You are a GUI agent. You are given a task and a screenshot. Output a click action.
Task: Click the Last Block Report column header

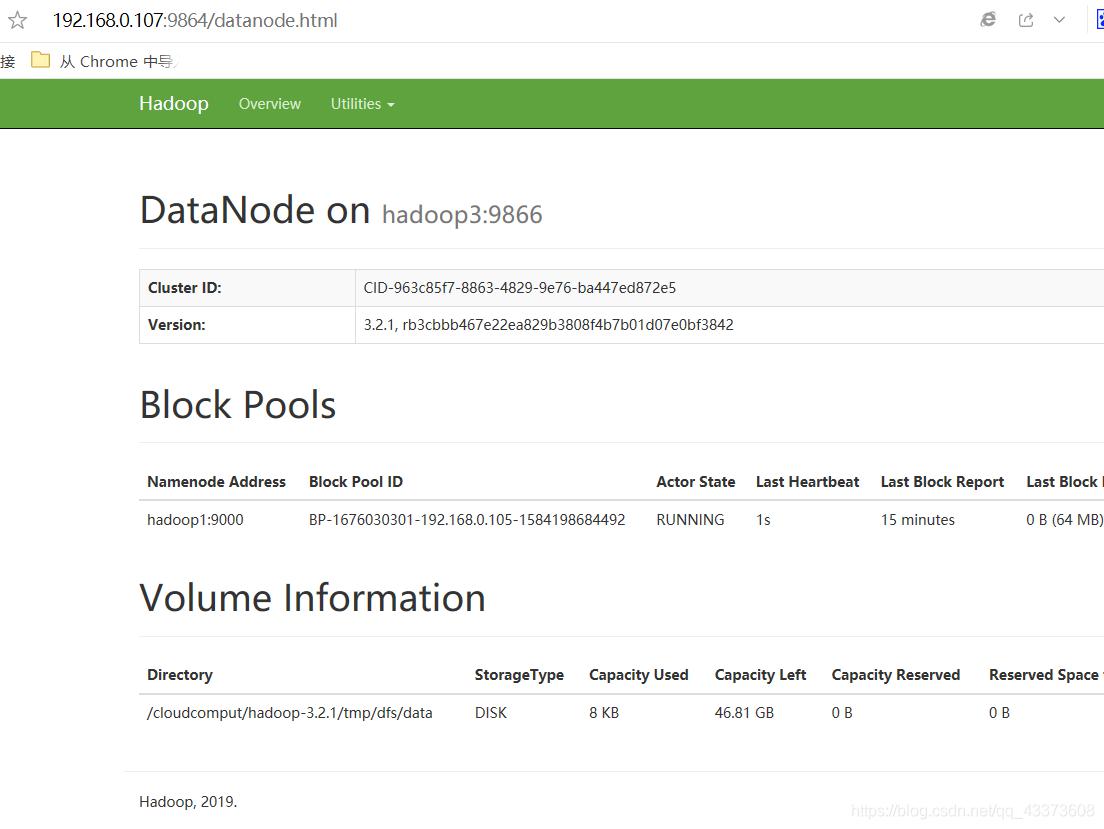tap(942, 482)
